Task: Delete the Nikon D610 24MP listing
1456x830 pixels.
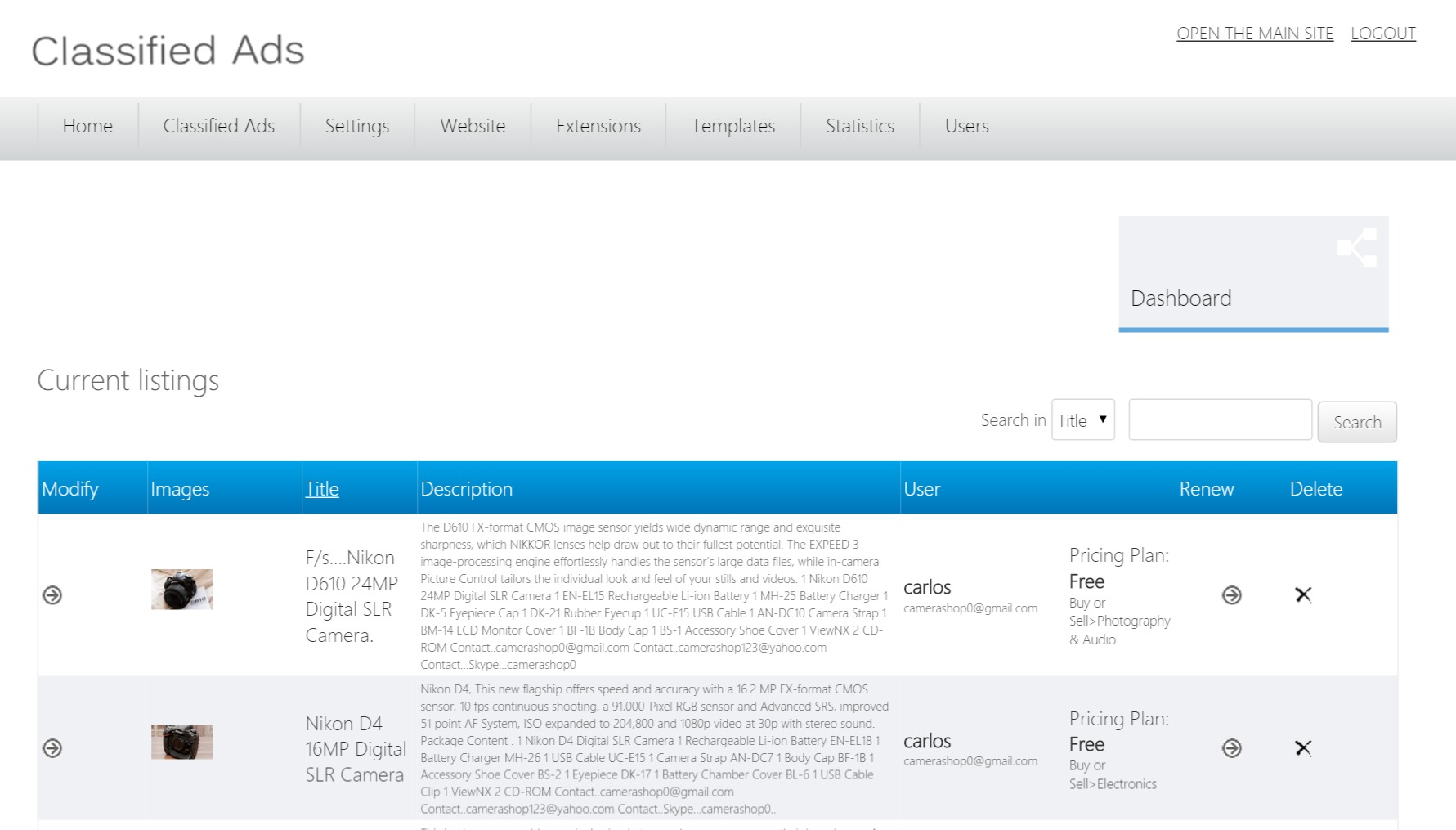Action: coord(1304,595)
